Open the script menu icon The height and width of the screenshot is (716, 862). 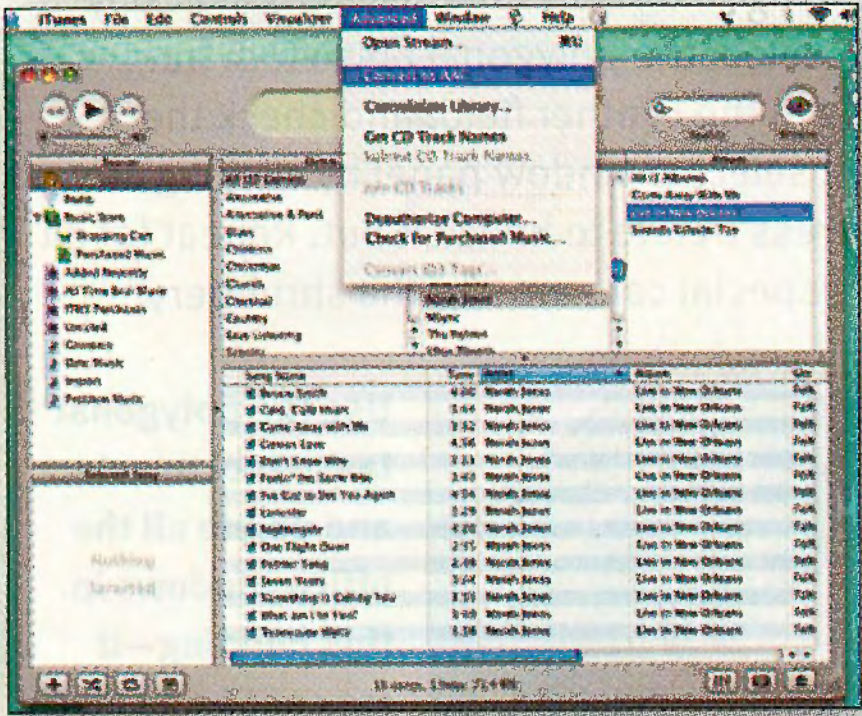516,18
